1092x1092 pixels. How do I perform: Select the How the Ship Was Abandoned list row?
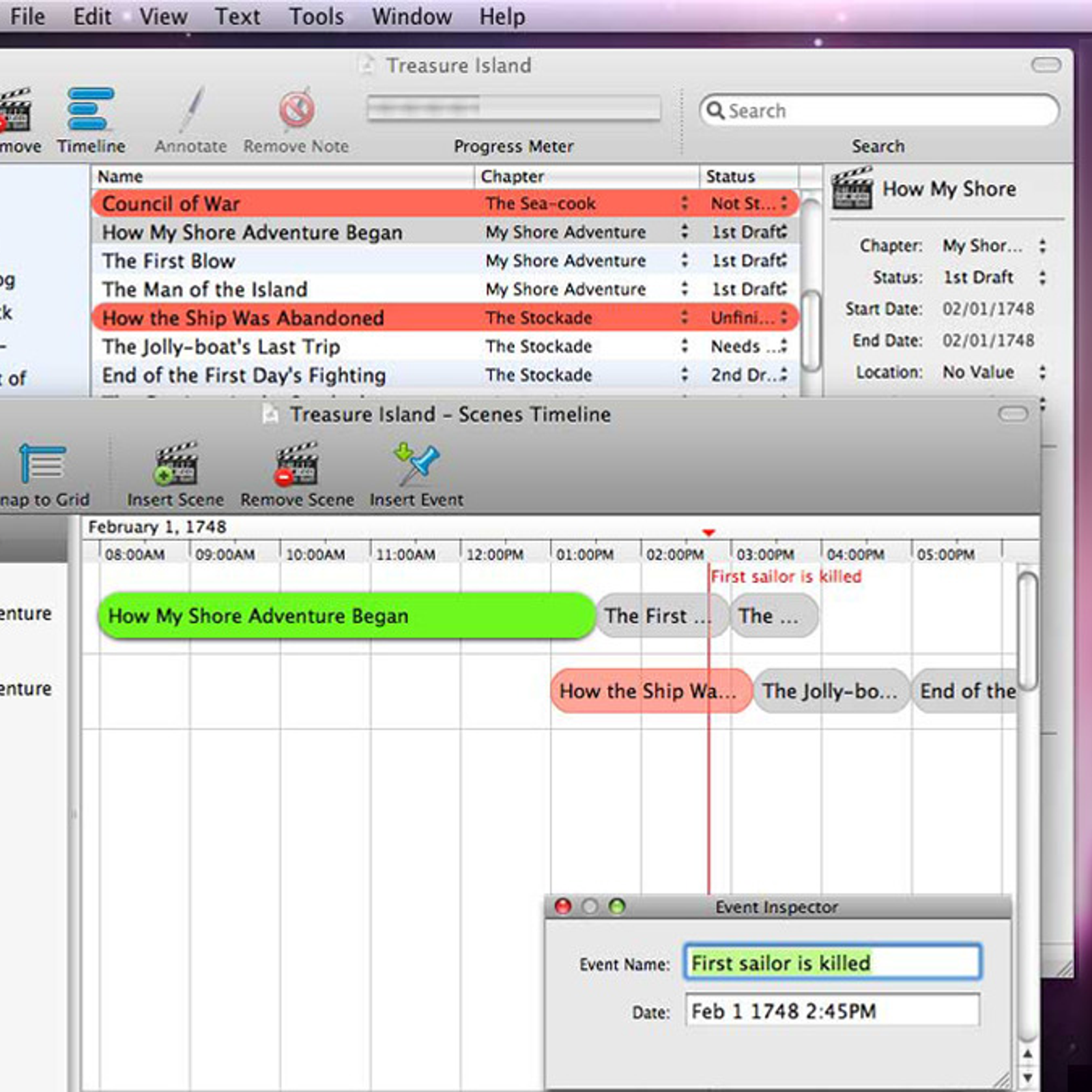[x=445, y=318]
